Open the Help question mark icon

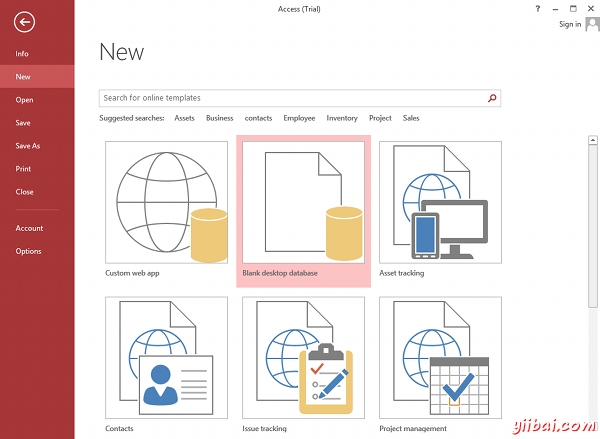pyautogui.click(x=540, y=8)
